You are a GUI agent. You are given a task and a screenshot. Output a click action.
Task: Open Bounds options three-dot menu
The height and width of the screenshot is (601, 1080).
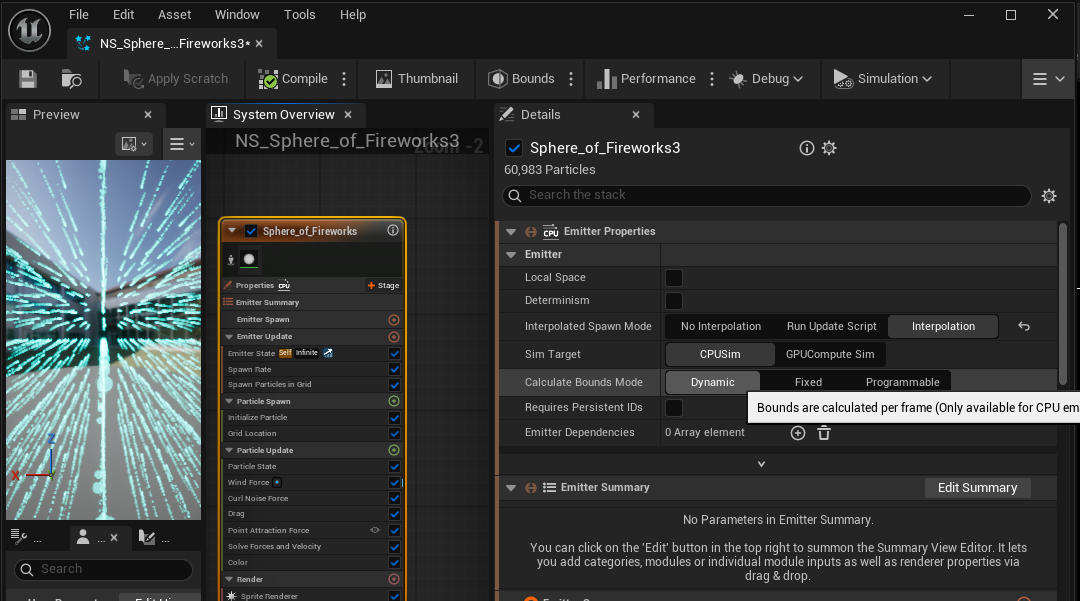pyautogui.click(x=571, y=79)
